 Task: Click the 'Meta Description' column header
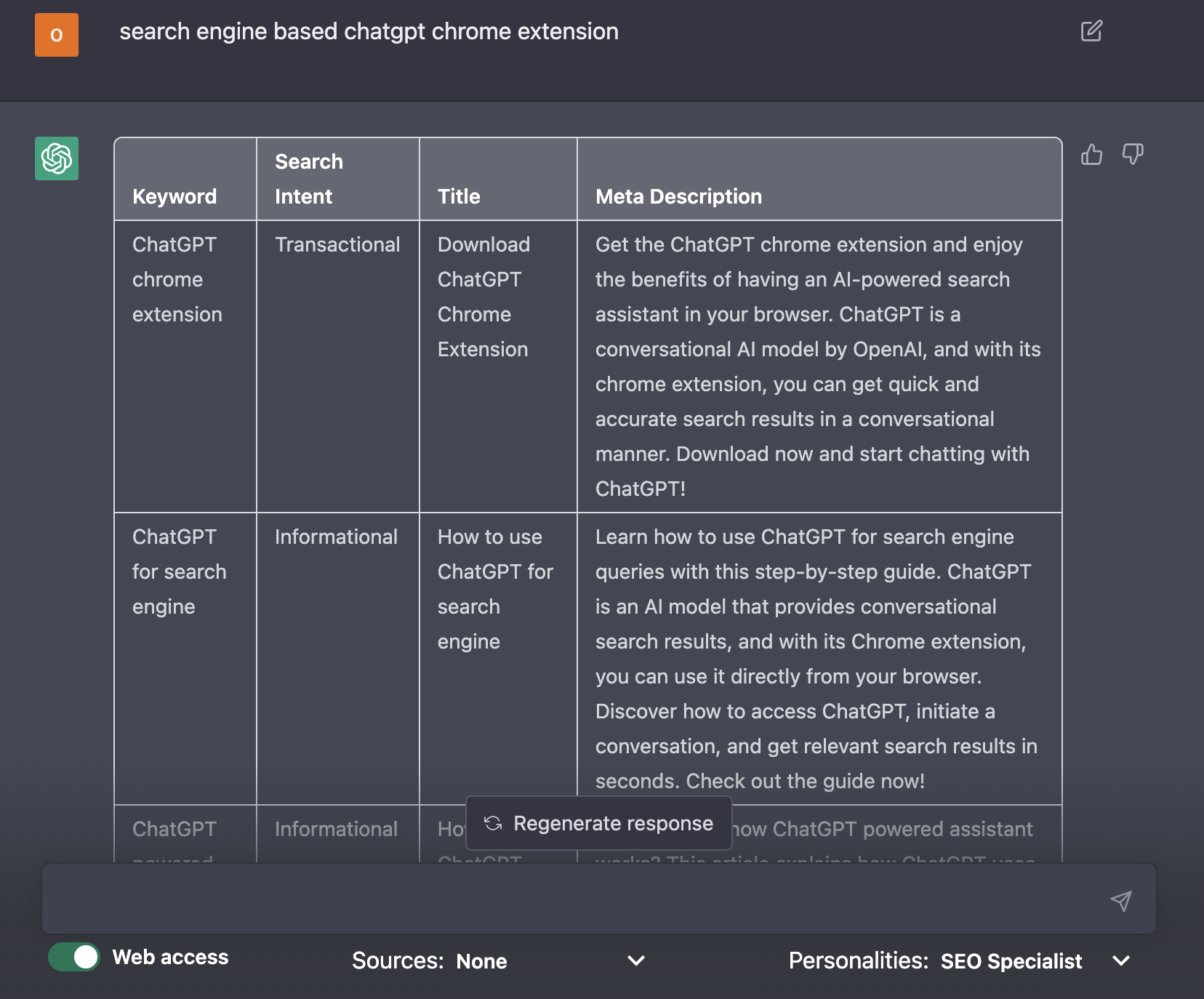pos(819,179)
